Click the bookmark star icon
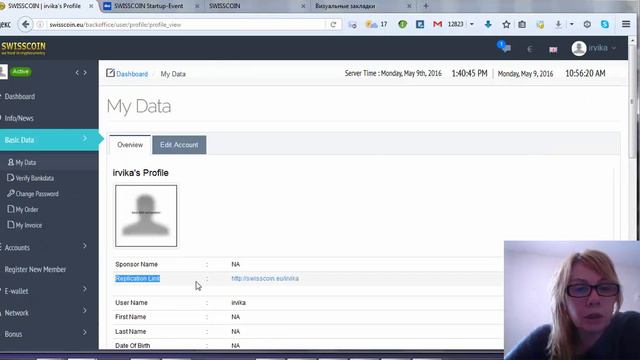This screenshot has width=640, height=360. [x=506, y=24]
